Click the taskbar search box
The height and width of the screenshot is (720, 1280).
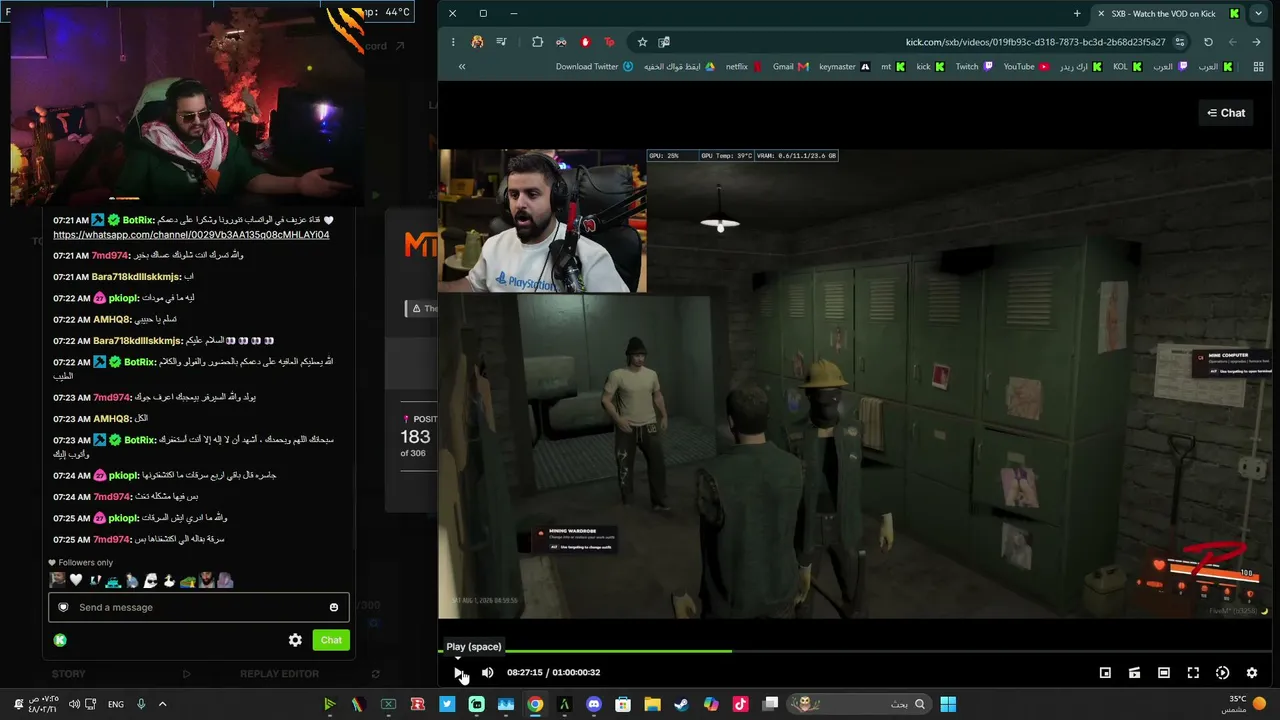point(858,704)
